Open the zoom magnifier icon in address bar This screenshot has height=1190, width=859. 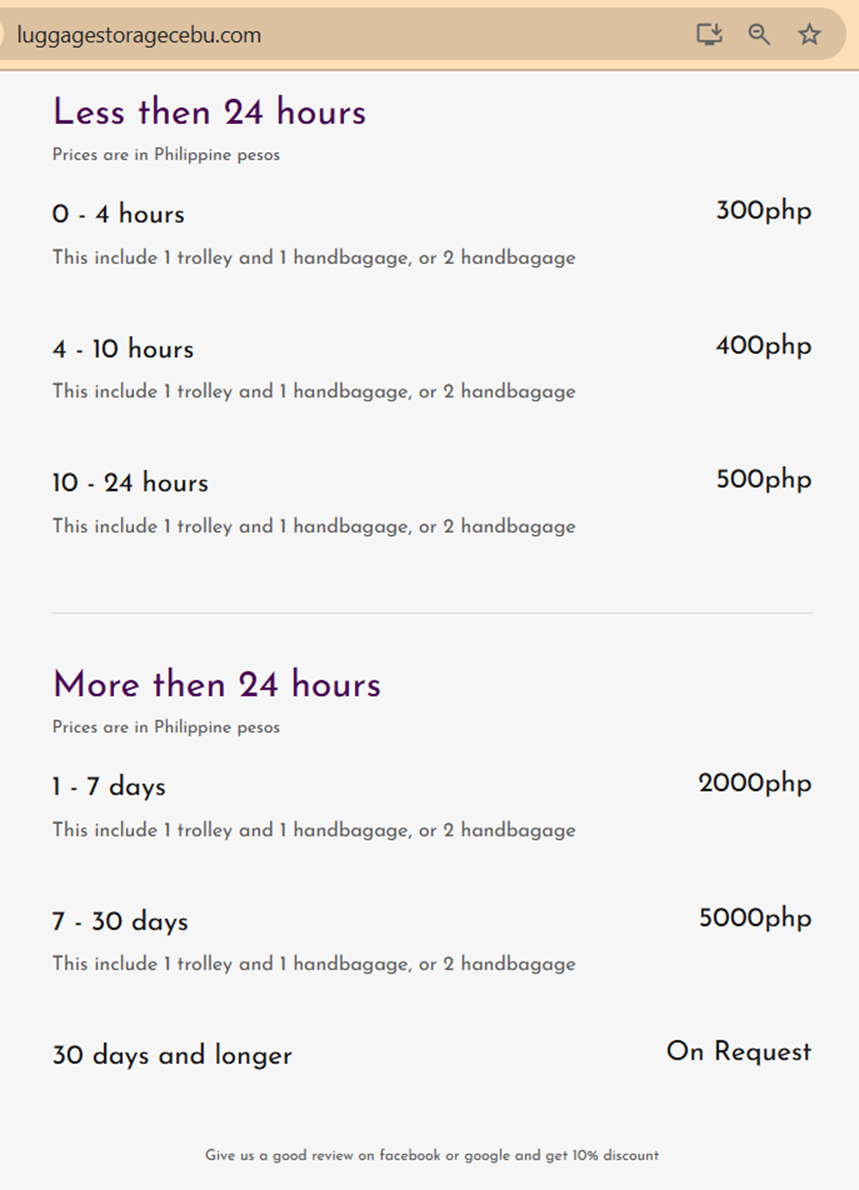click(759, 34)
